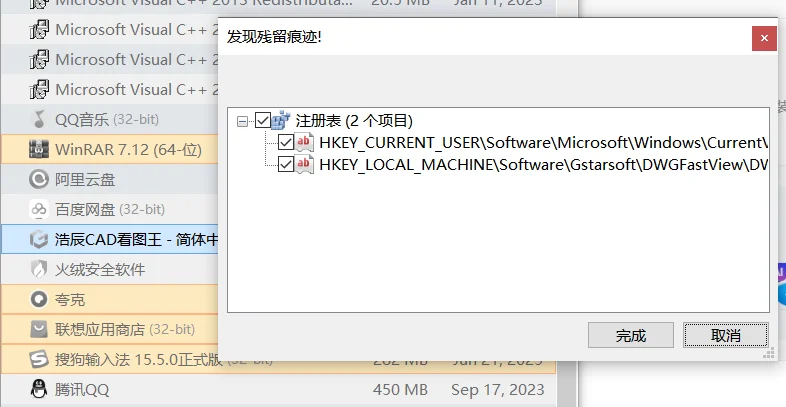The image size is (786, 407).
Task: Uncheck the HKEY_LOCAL_MACHINE entry checkbox
Action: coord(286,164)
